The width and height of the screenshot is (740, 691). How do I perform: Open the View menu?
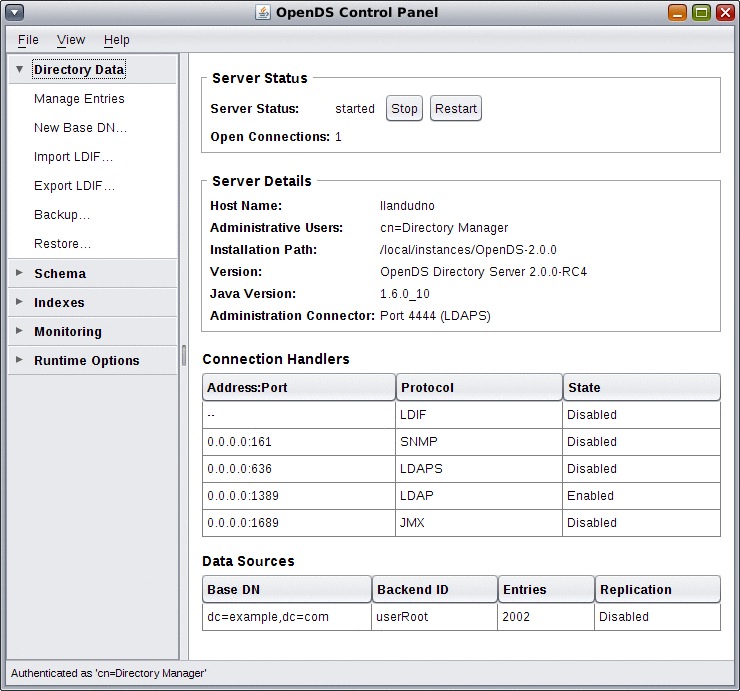click(x=71, y=40)
